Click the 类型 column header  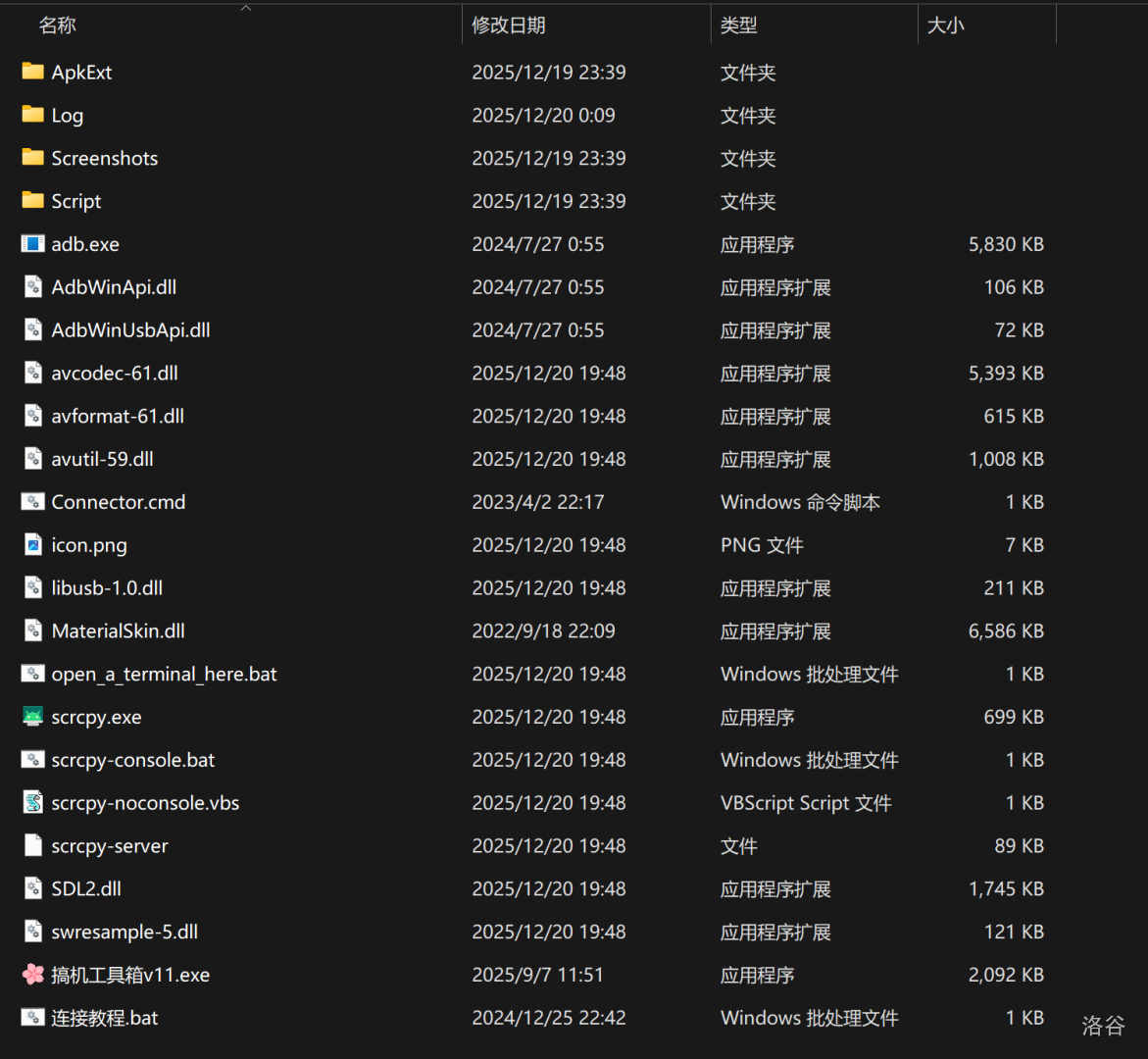[739, 25]
